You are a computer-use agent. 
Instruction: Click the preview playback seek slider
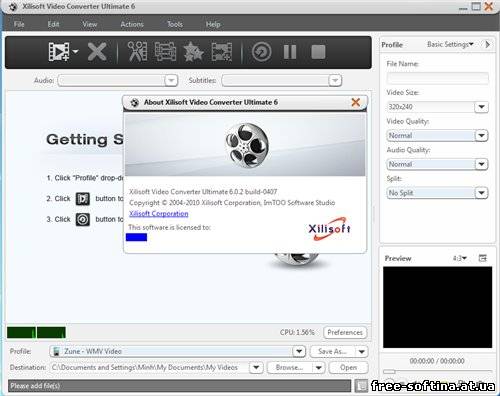(x=437, y=371)
